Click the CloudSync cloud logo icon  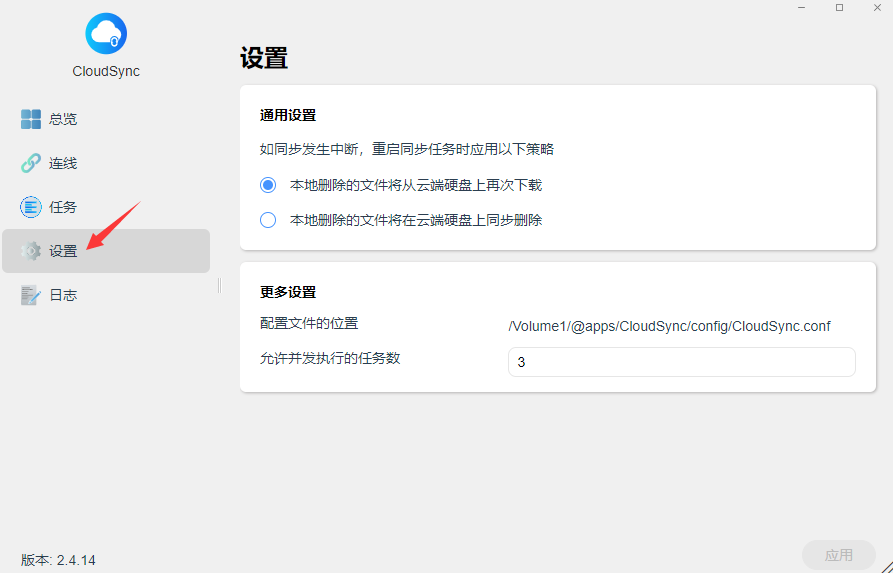pos(106,34)
